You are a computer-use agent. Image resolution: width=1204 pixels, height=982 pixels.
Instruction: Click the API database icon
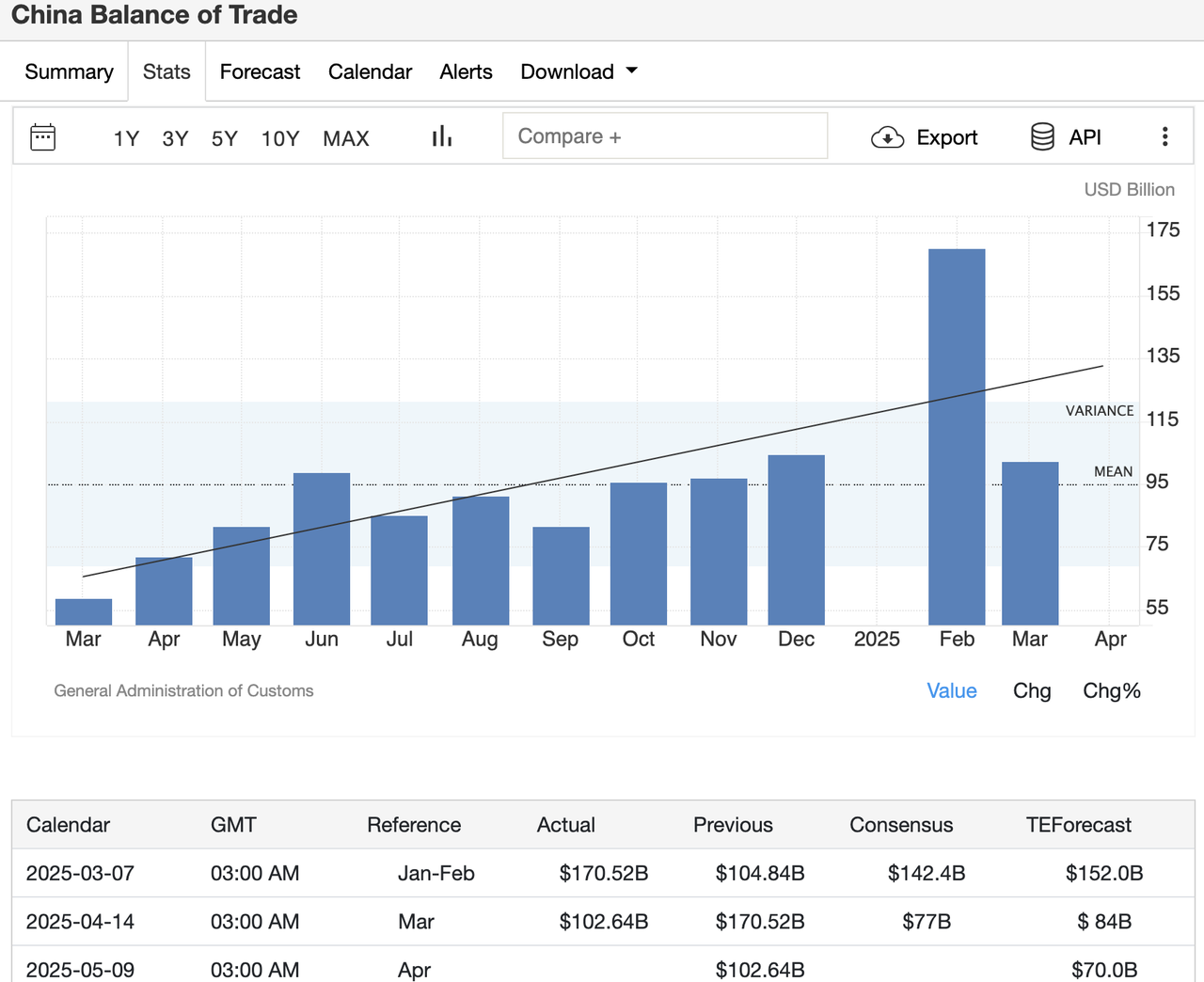tap(1042, 137)
